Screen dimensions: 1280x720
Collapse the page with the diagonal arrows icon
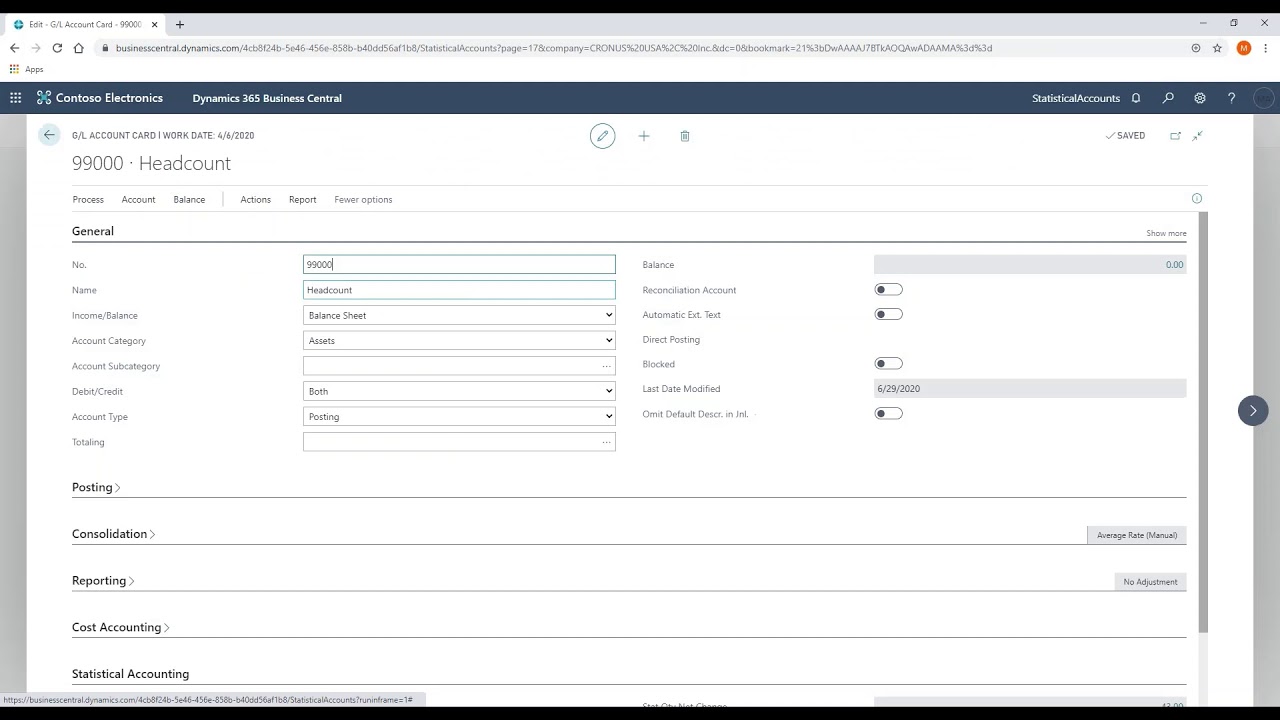click(1198, 136)
